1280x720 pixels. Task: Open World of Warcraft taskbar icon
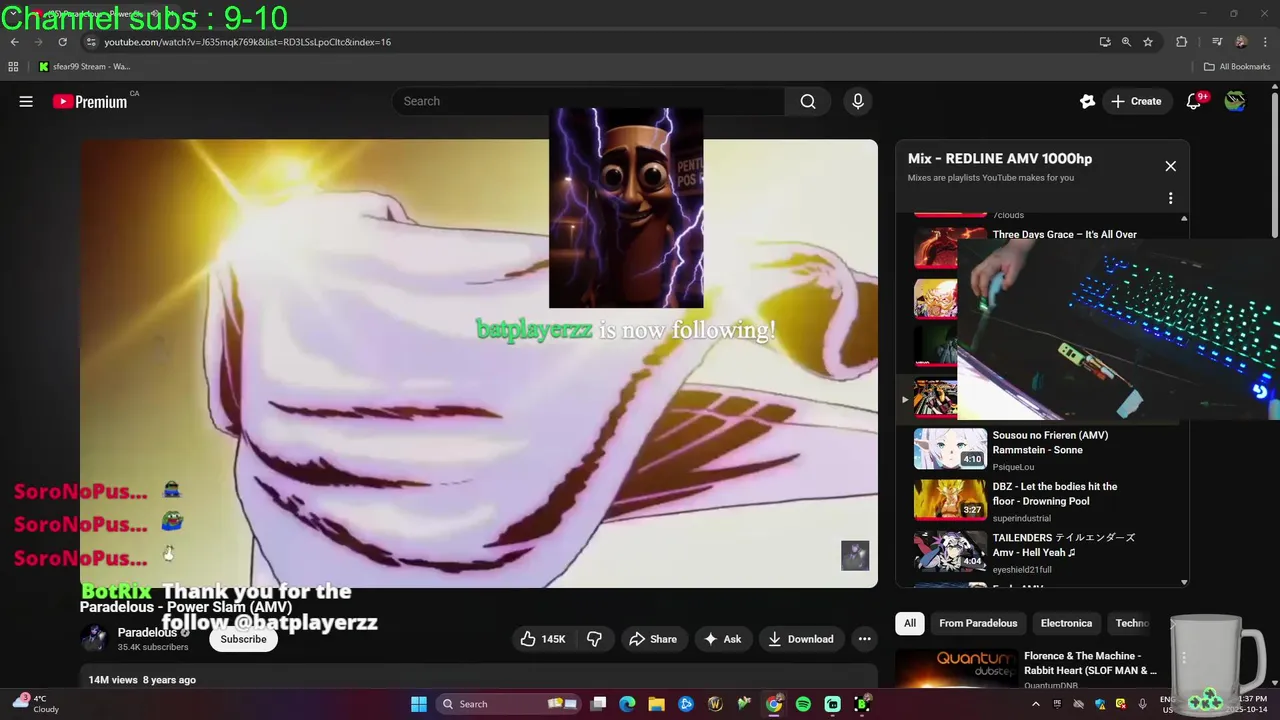[715, 704]
